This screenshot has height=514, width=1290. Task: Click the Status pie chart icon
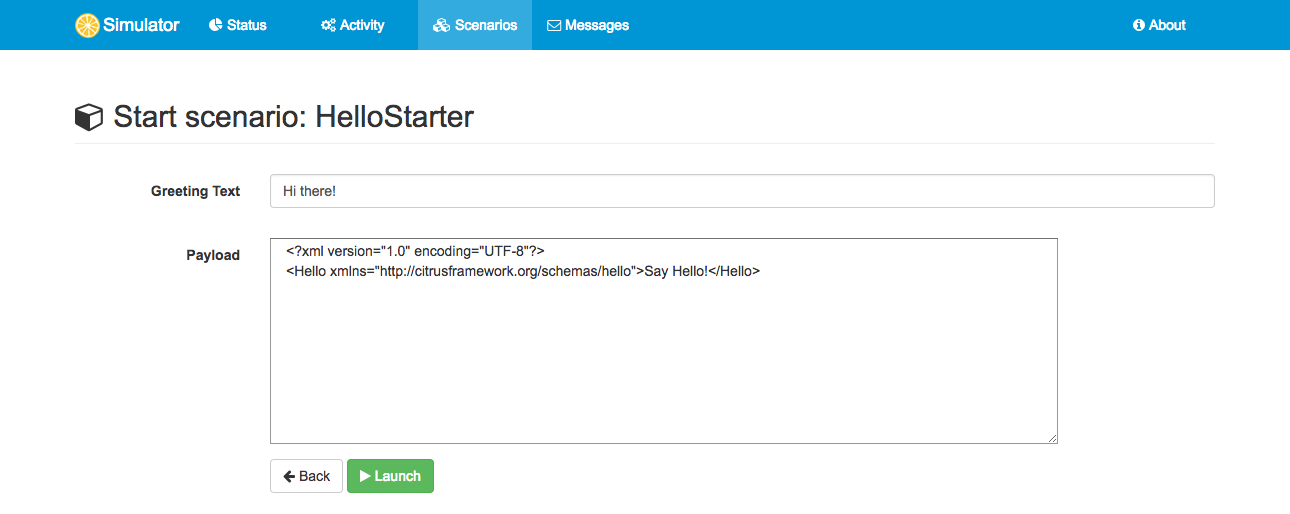[x=215, y=25]
